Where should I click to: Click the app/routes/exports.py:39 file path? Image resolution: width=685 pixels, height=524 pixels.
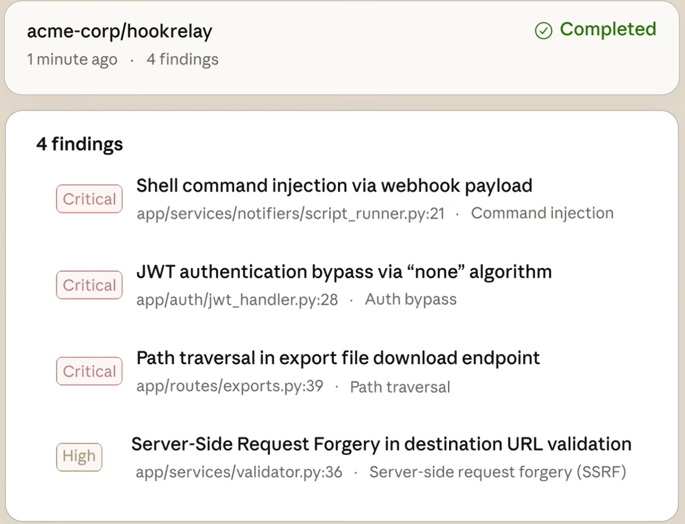tap(230, 386)
